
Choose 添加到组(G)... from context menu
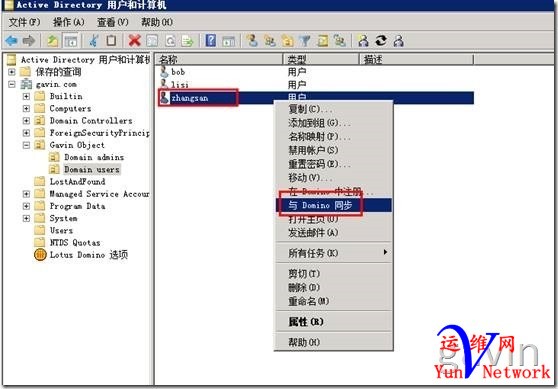[x=334, y=123]
